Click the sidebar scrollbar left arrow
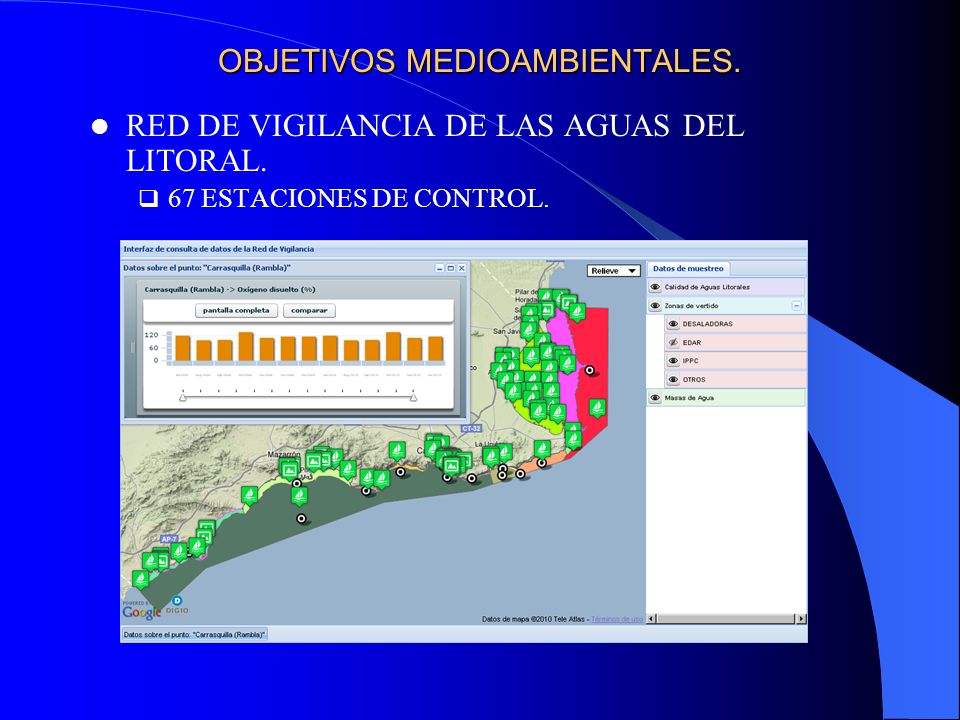Screen dimensions: 960x720 (651, 618)
